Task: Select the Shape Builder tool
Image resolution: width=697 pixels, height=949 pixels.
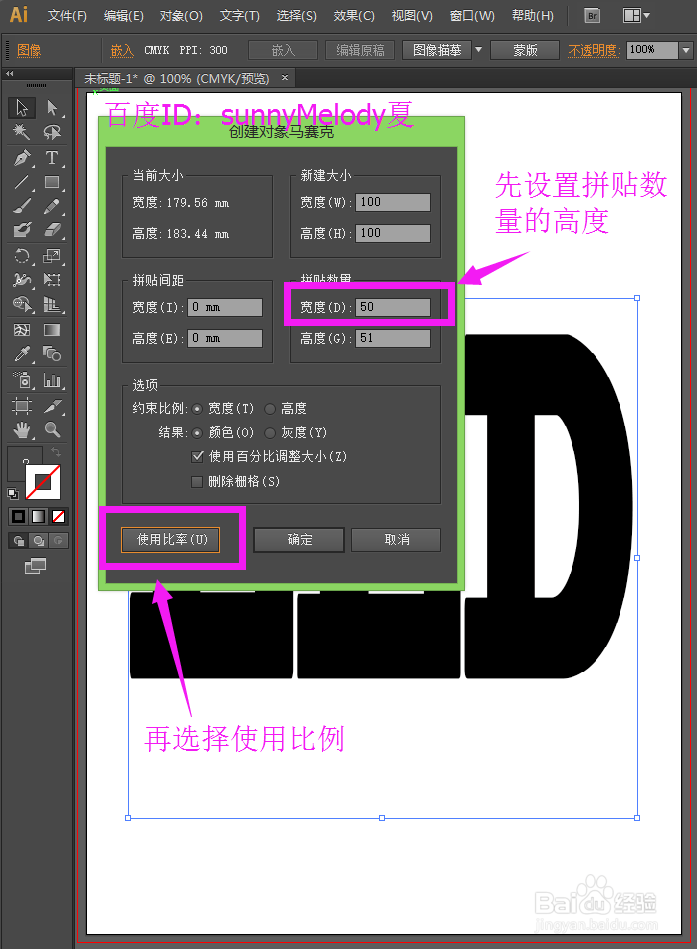Action: click(22, 304)
